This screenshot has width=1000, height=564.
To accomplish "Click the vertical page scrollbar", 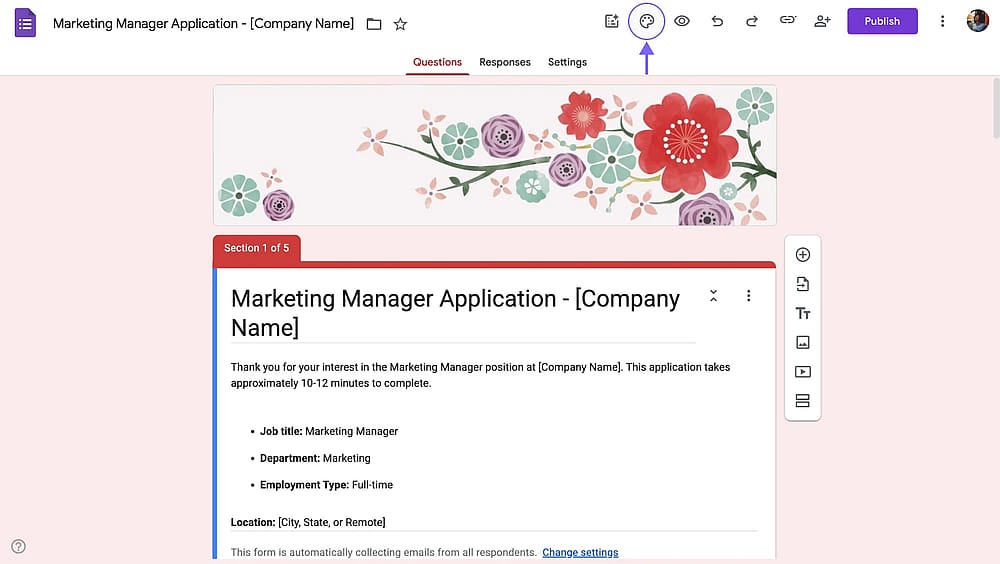I will point(996,107).
